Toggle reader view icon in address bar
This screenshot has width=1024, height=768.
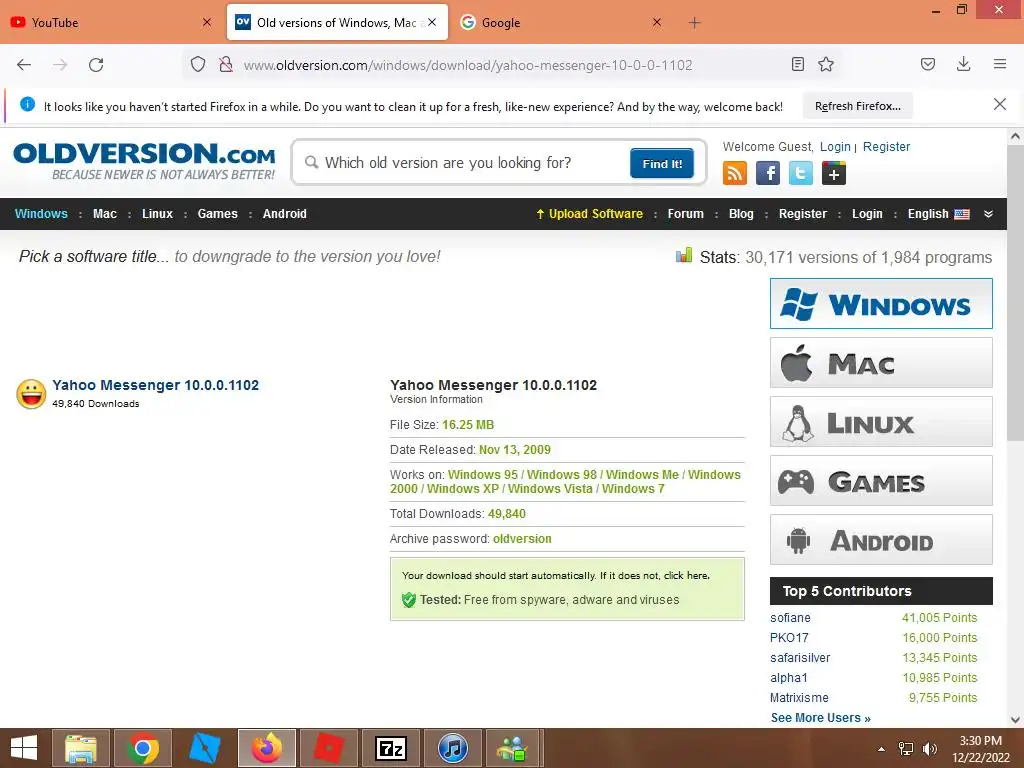(797, 64)
